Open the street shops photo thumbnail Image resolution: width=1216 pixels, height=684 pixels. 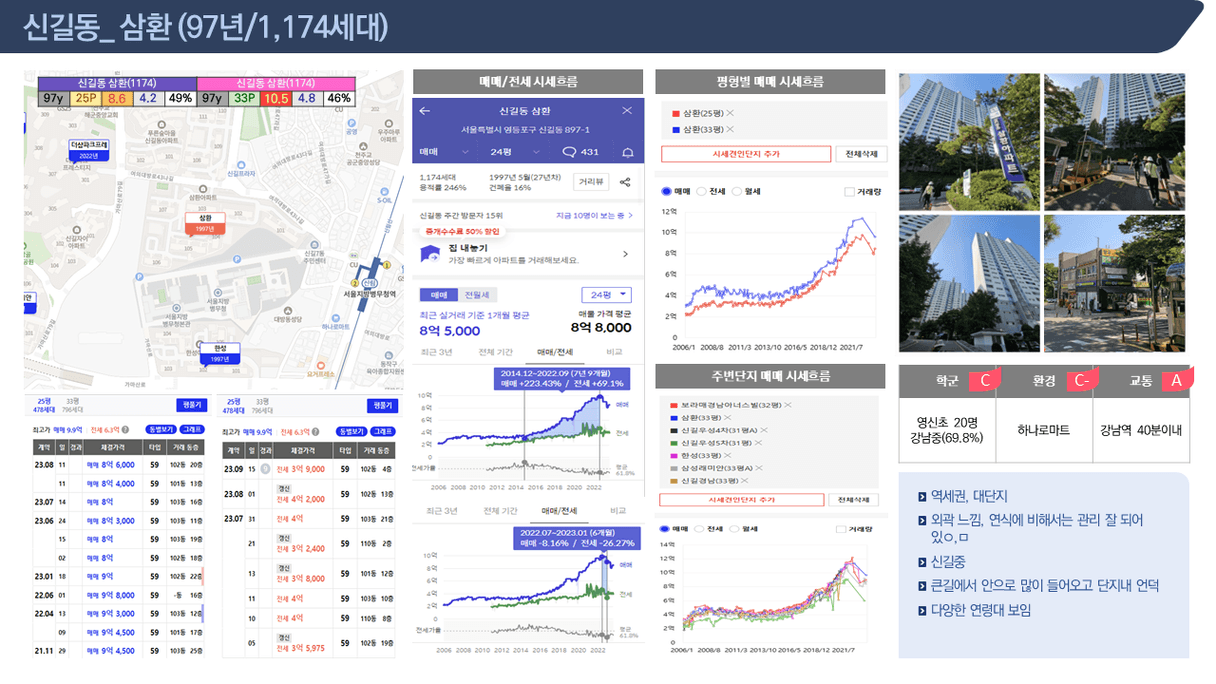click(x=1113, y=282)
